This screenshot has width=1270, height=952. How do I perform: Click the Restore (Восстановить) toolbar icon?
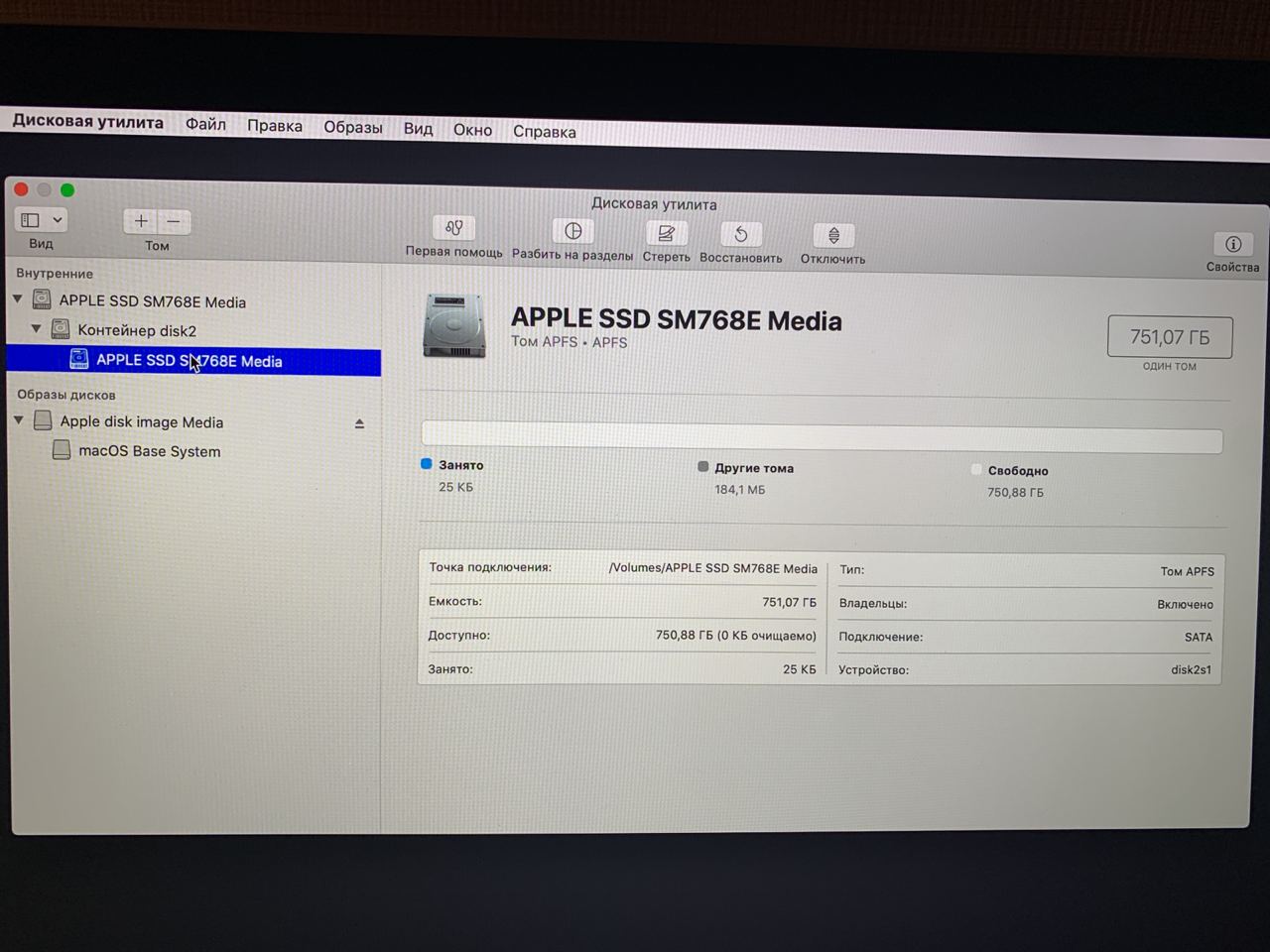click(x=740, y=234)
